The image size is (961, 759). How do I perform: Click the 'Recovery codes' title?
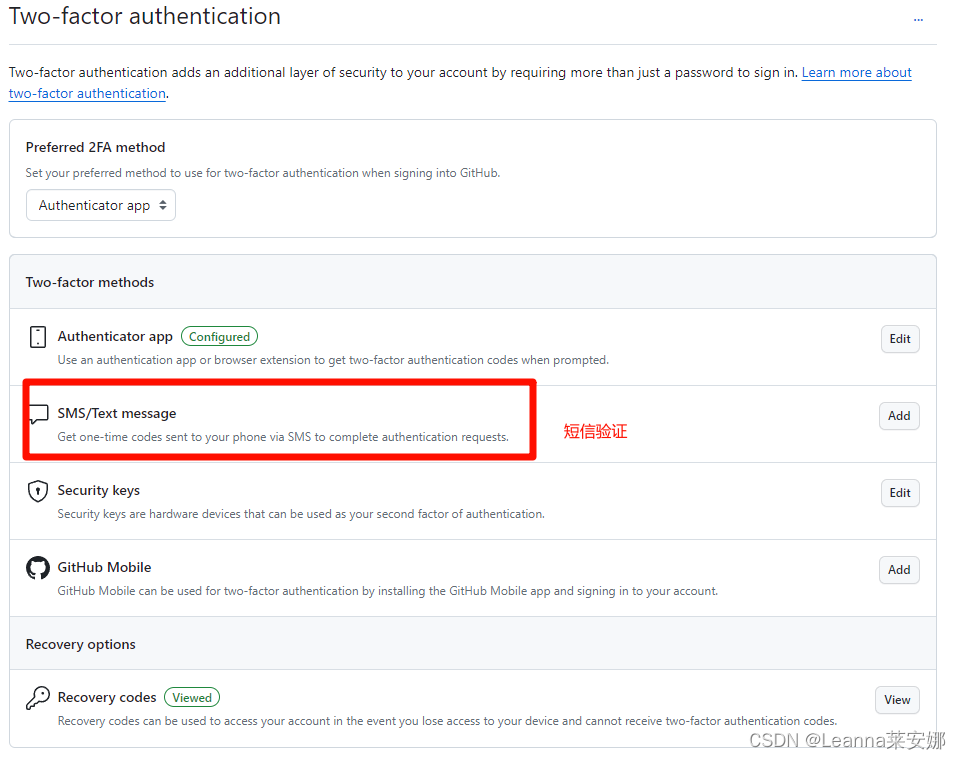coord(107,698)
